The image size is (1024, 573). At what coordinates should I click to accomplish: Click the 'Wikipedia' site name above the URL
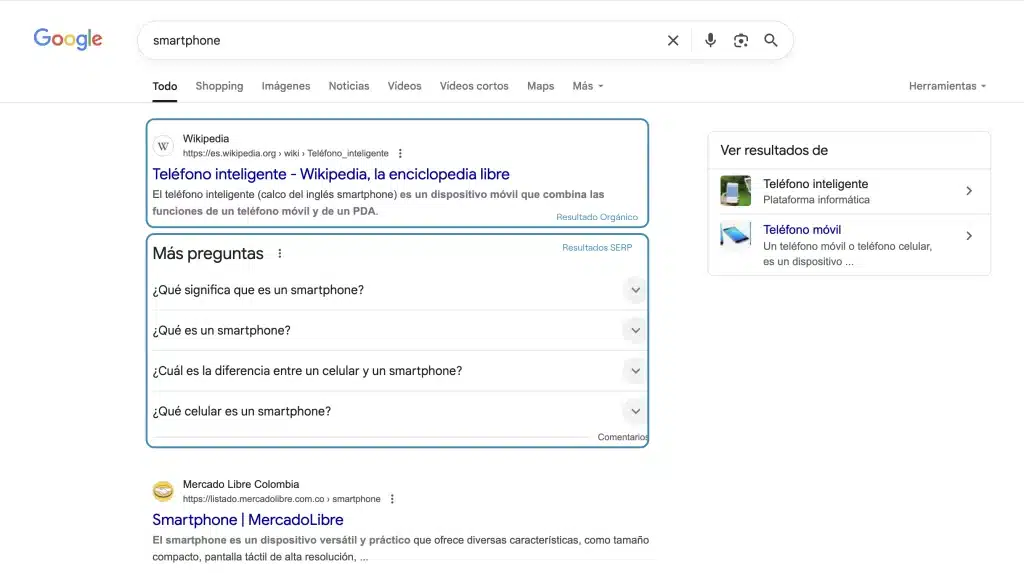point(206,139)
